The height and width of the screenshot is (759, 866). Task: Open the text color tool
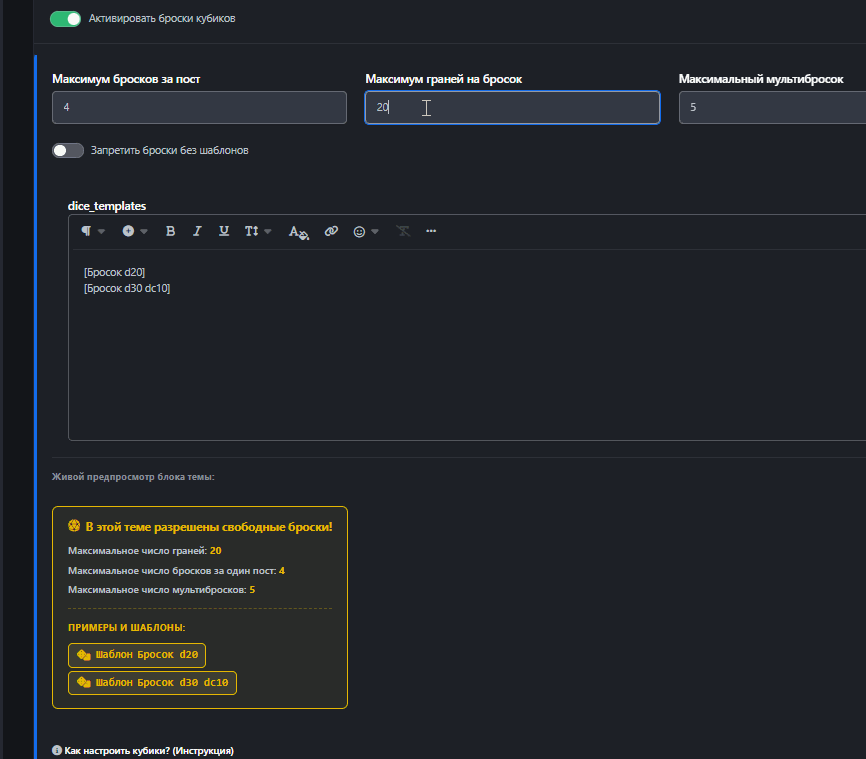299,231
